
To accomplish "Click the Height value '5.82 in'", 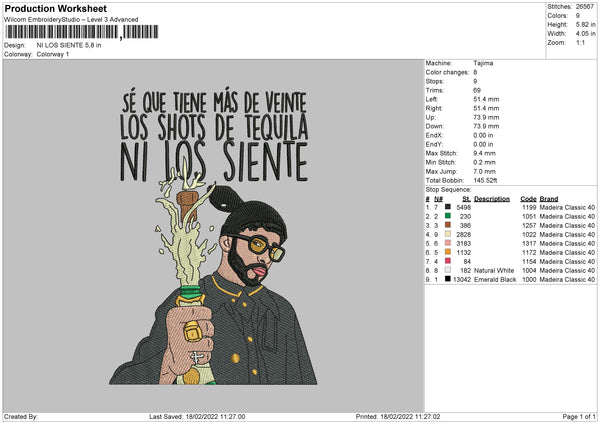I will [x=585, y=24].
